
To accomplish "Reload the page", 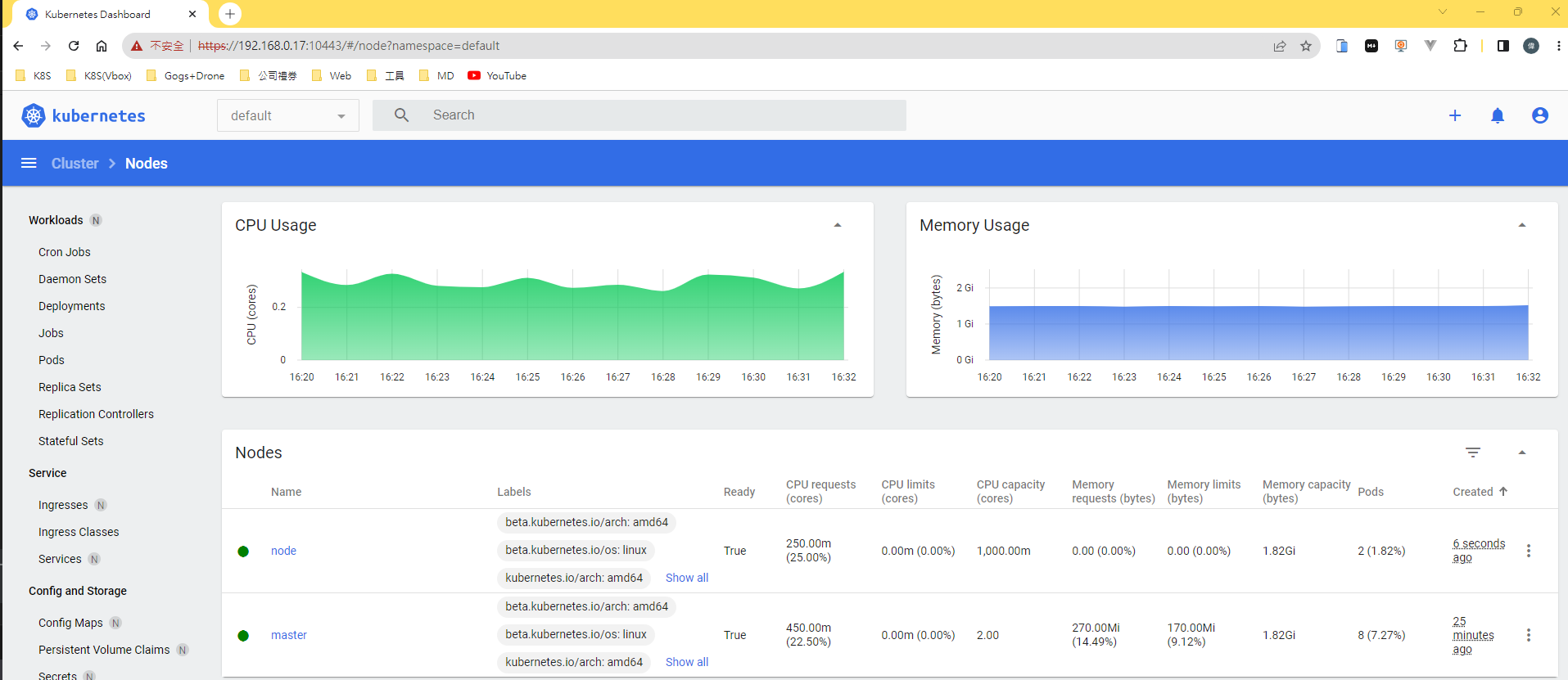I will (74, 46).
